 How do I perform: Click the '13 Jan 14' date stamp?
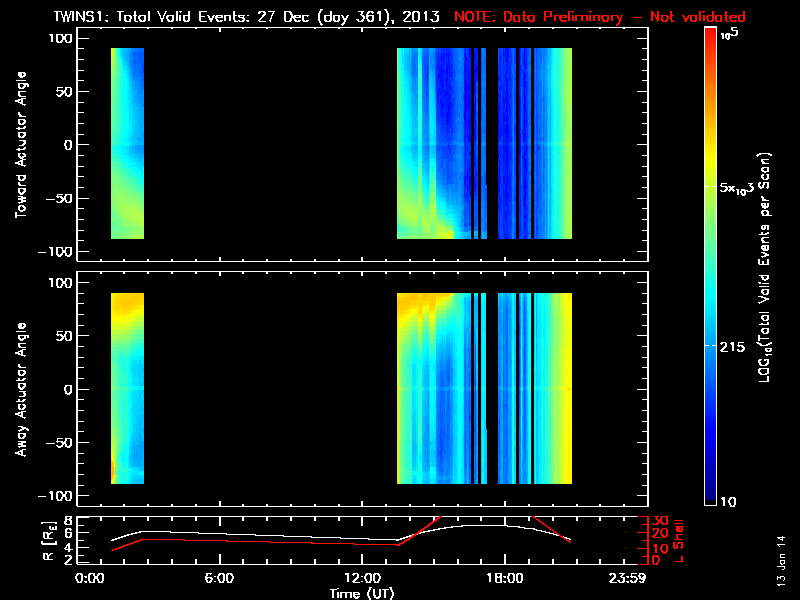781,561
